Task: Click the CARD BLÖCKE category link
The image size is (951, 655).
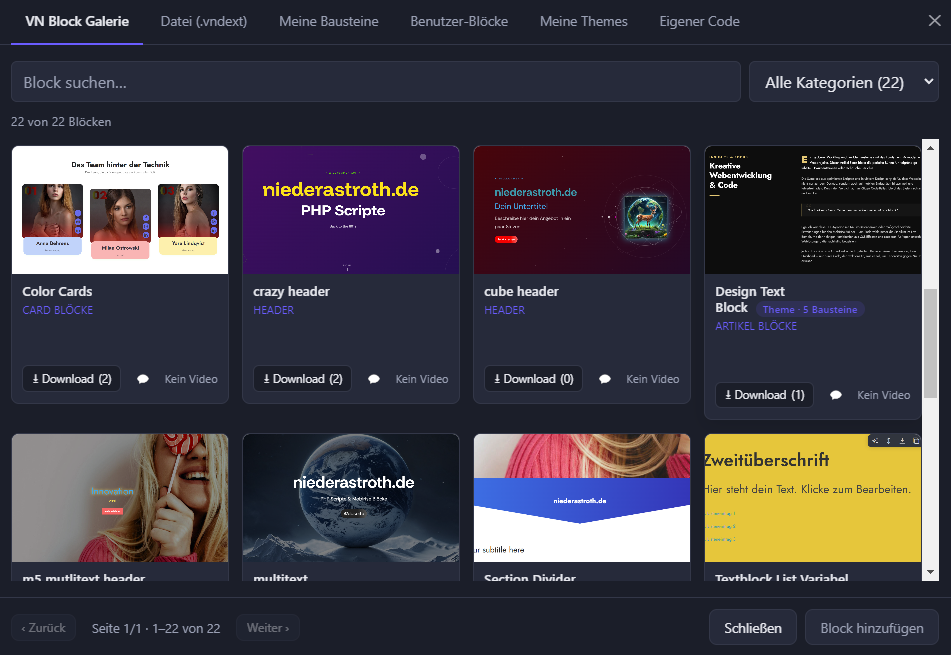Action: [58, 310]
